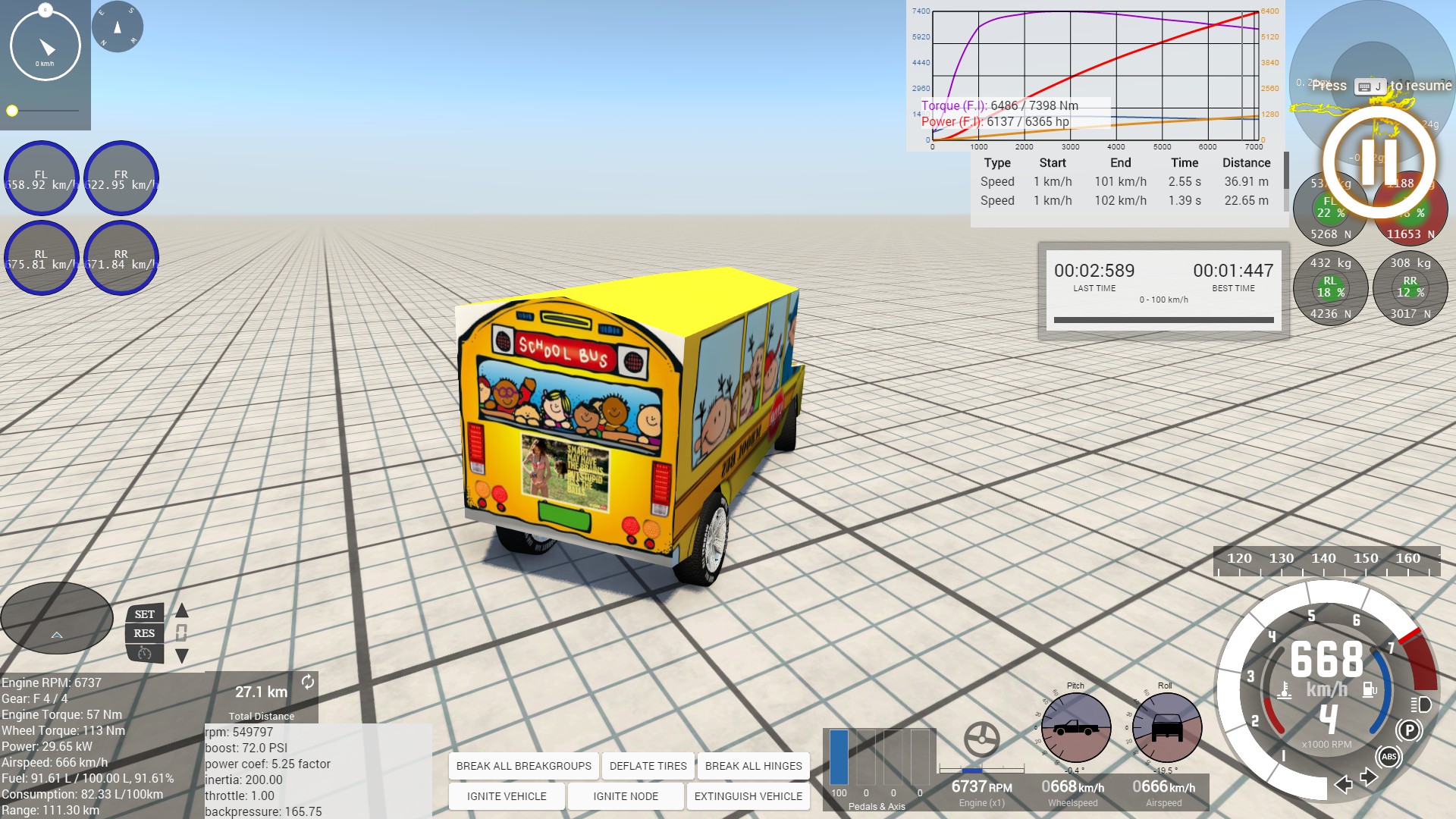Click the engine temperature icon in tachometer
This screenshot has width=1456, height=819.
(1284, 690)
